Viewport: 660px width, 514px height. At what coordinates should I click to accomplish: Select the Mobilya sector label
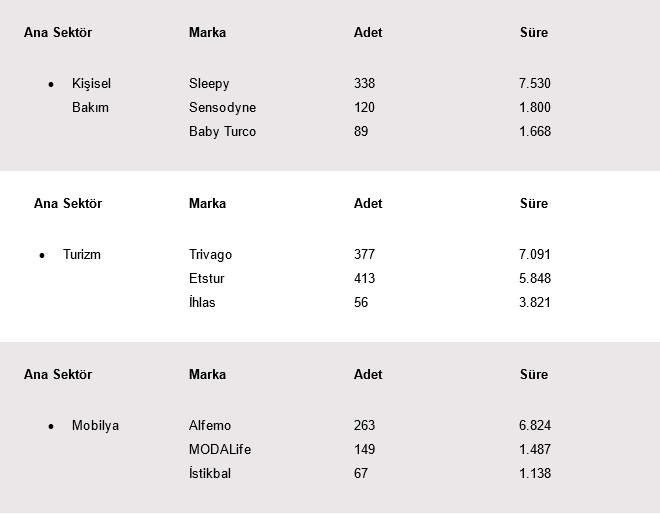pos(95,426)
